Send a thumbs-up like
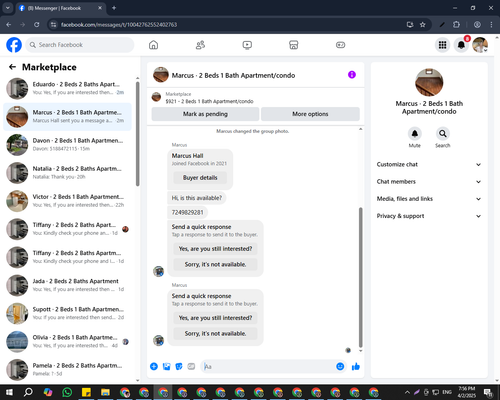Viewport: 500px width, 400px height. coord(356,367)
